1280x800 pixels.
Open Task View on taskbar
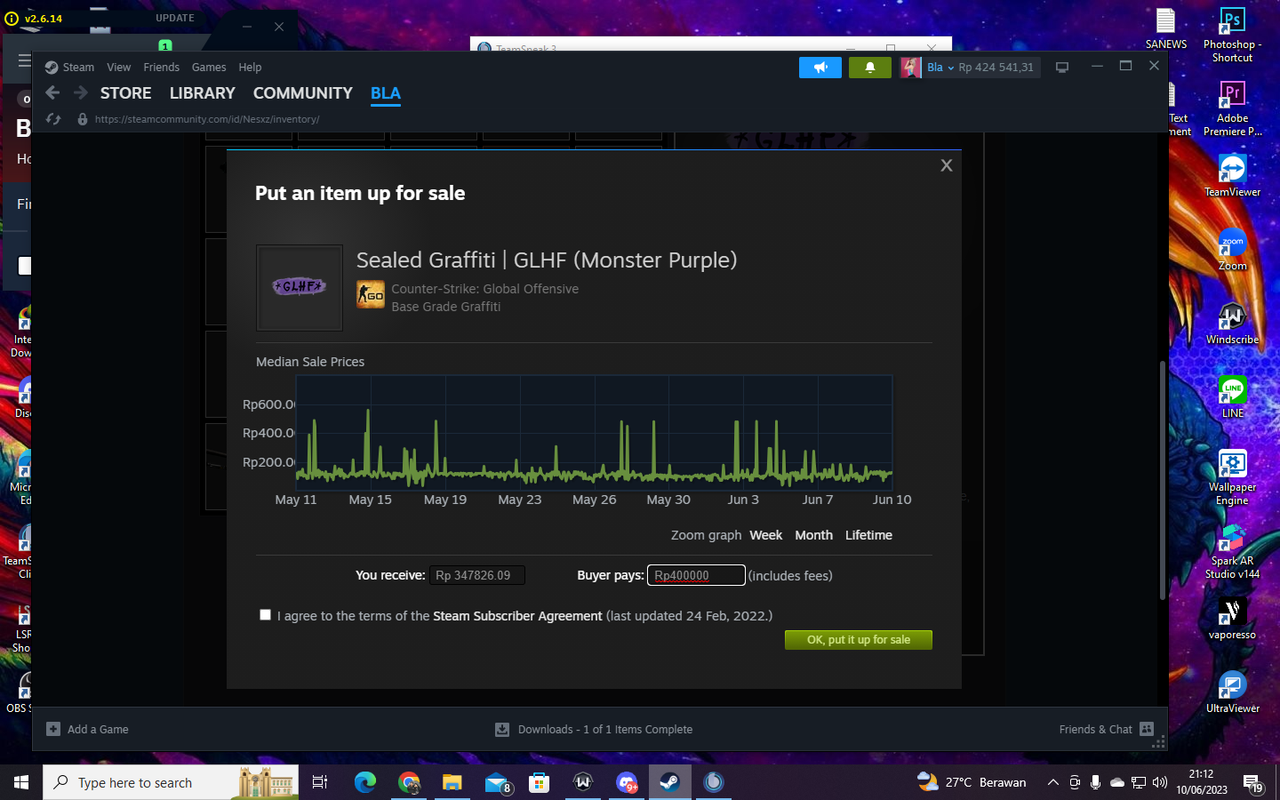click(x=319, y=782)
